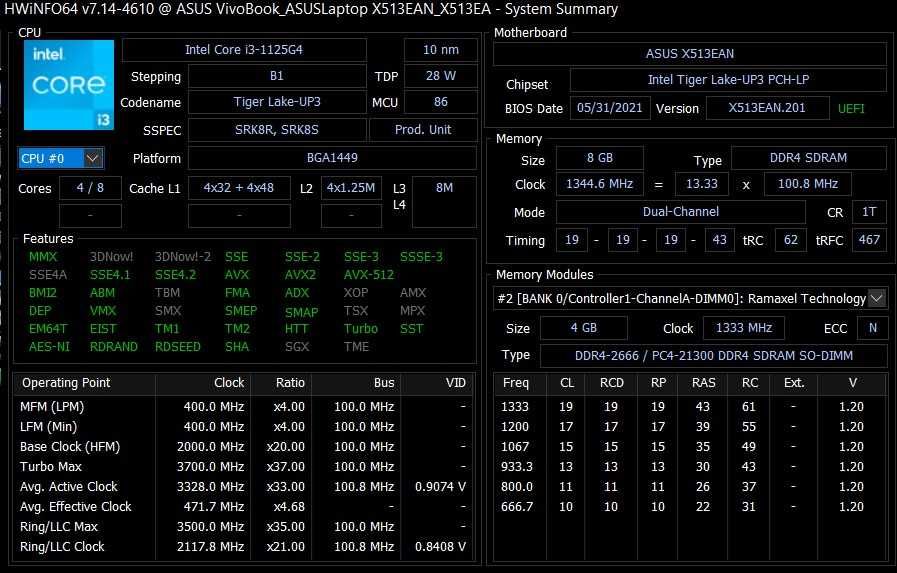The image size is (897, 573).
Task: Click the AVX-512 feature flag
Action: (x=369, y=275)
